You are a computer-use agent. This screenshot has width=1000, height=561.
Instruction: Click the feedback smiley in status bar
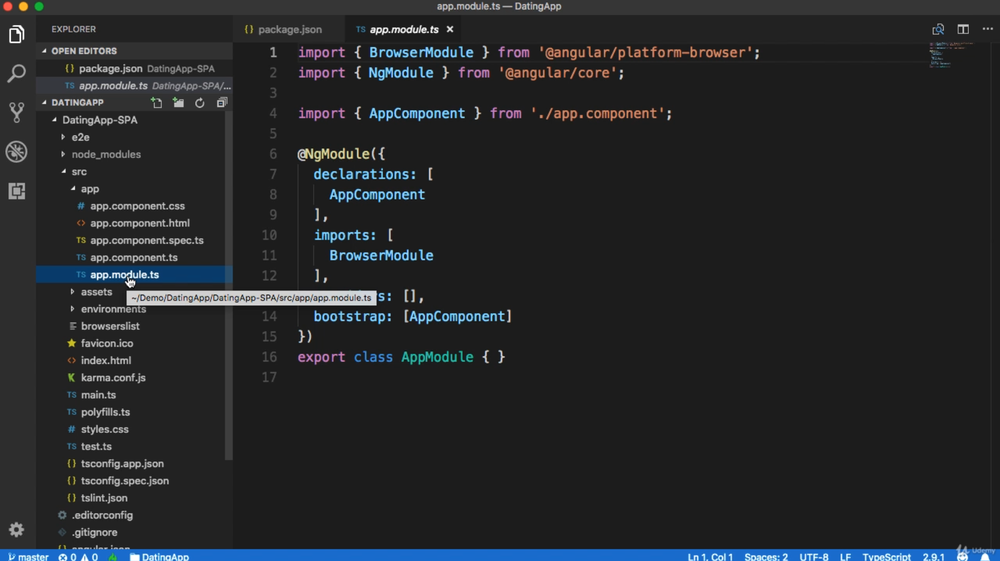[962, 557]
